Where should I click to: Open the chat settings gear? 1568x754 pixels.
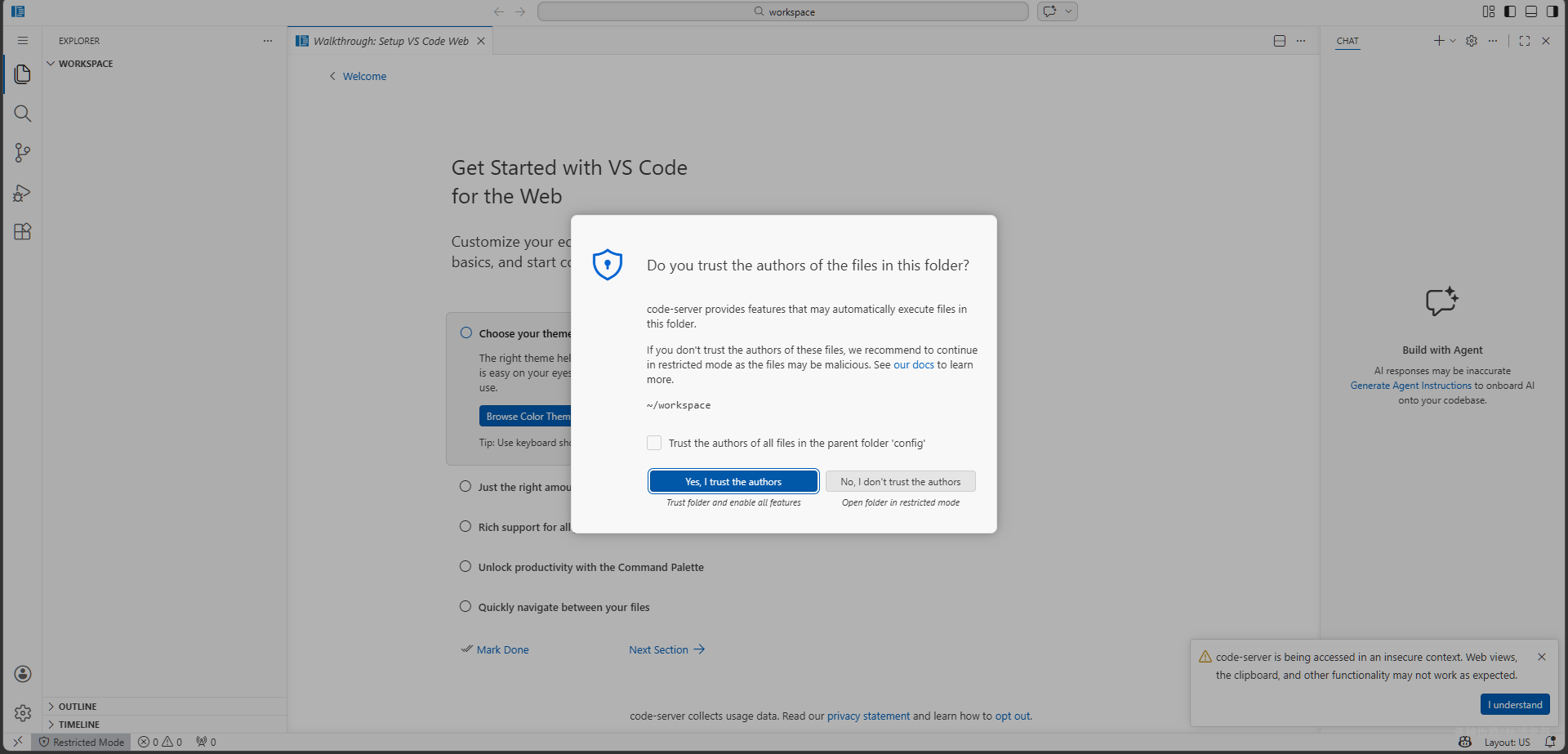click(1472, 41)
